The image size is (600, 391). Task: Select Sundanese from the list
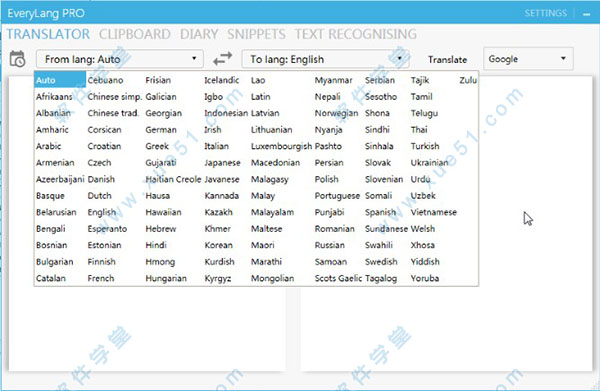(386, 229)
